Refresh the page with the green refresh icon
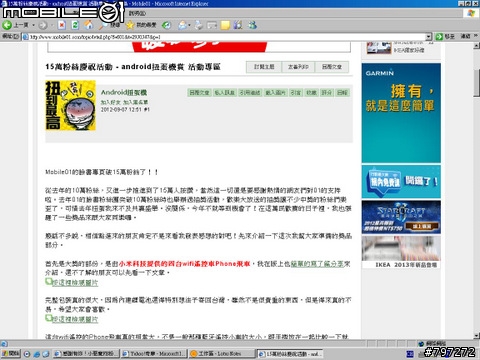Screen dimensions: 480x360 (75, 25)
